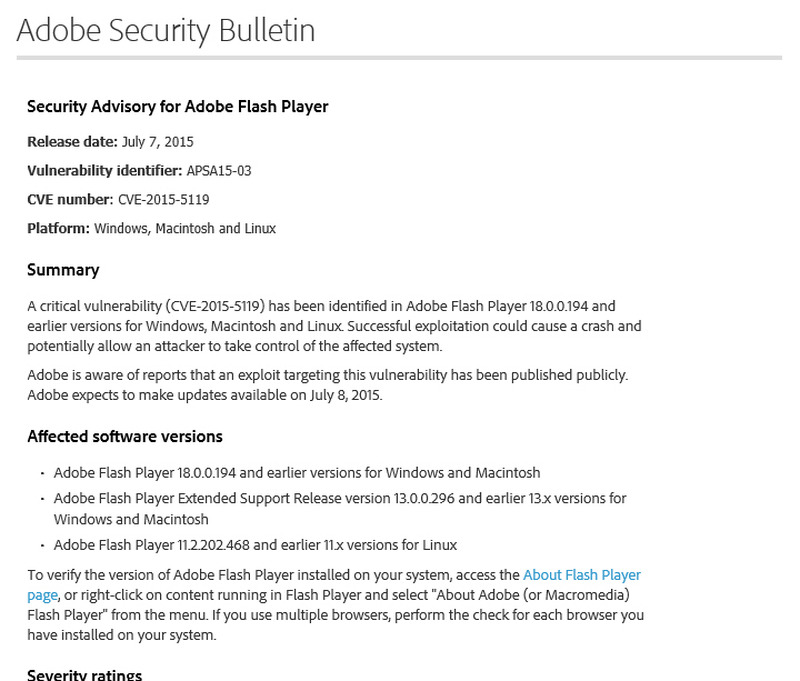The width and height of the screenshot is (800, 681).
Task: Click the Summary heading
Action: point(63,270)
